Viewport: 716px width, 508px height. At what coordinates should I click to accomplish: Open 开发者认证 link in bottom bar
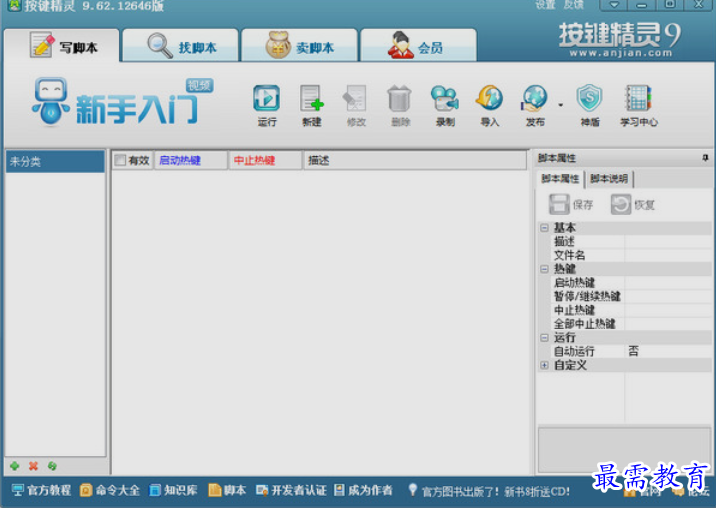[291, 490]
